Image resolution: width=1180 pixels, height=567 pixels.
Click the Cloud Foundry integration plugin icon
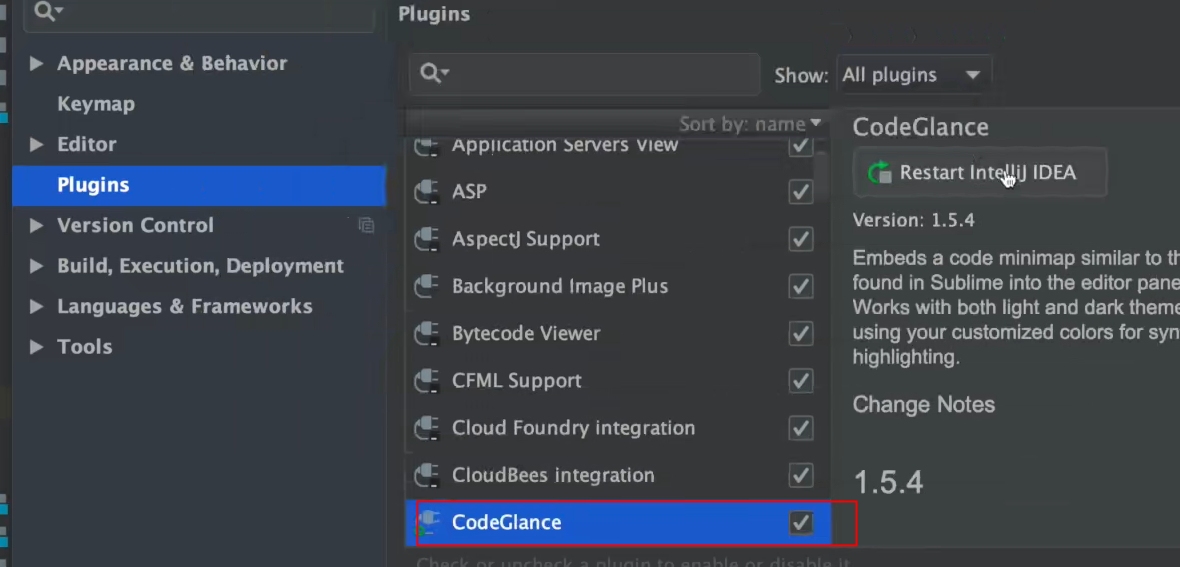tap(427, 428)
